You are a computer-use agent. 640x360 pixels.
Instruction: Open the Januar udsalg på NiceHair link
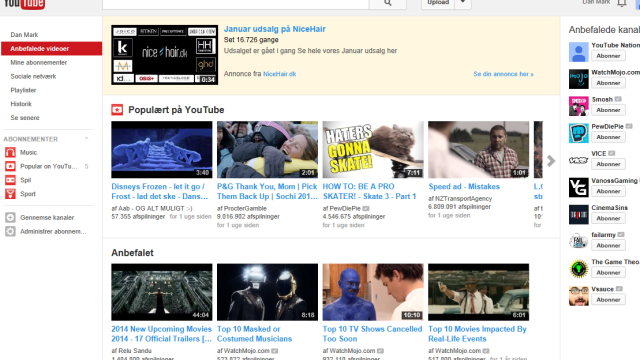click(x=275, y=29)
